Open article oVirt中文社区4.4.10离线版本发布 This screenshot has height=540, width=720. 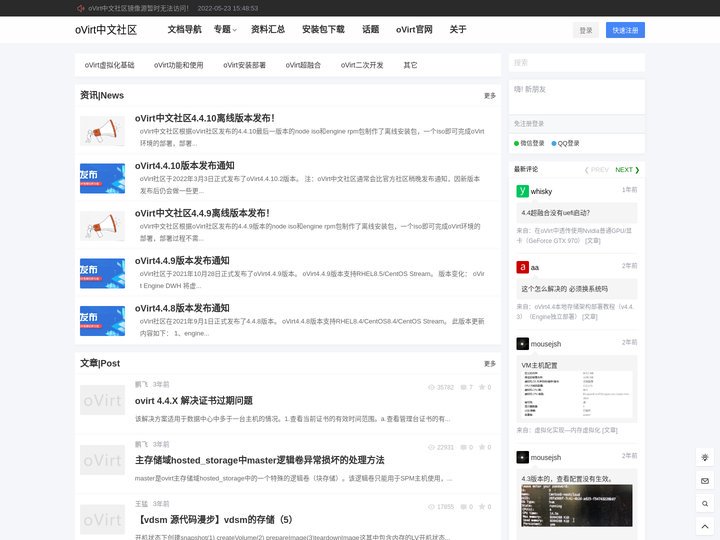click(x=205, y=118)
